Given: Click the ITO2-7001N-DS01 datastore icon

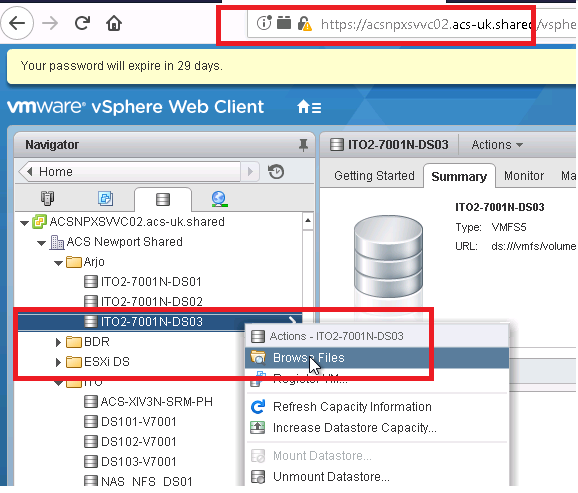Looking at the screenshot, I should [90, 282].
